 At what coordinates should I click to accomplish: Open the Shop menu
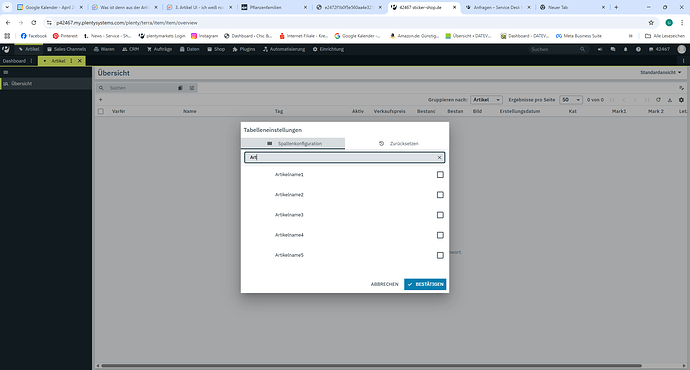click(x=217, y=49)
